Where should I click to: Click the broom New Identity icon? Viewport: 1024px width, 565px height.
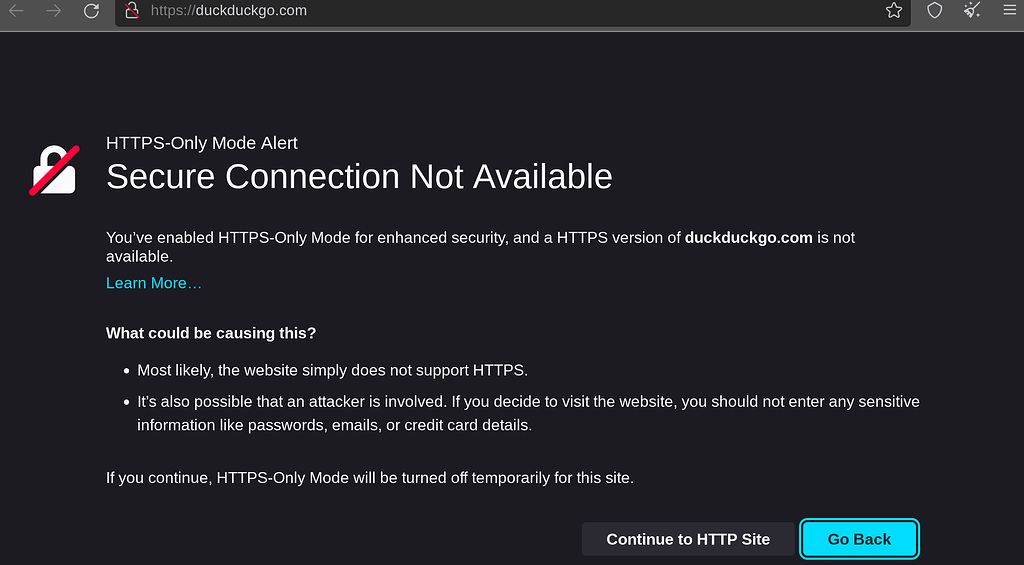point(972,10)
